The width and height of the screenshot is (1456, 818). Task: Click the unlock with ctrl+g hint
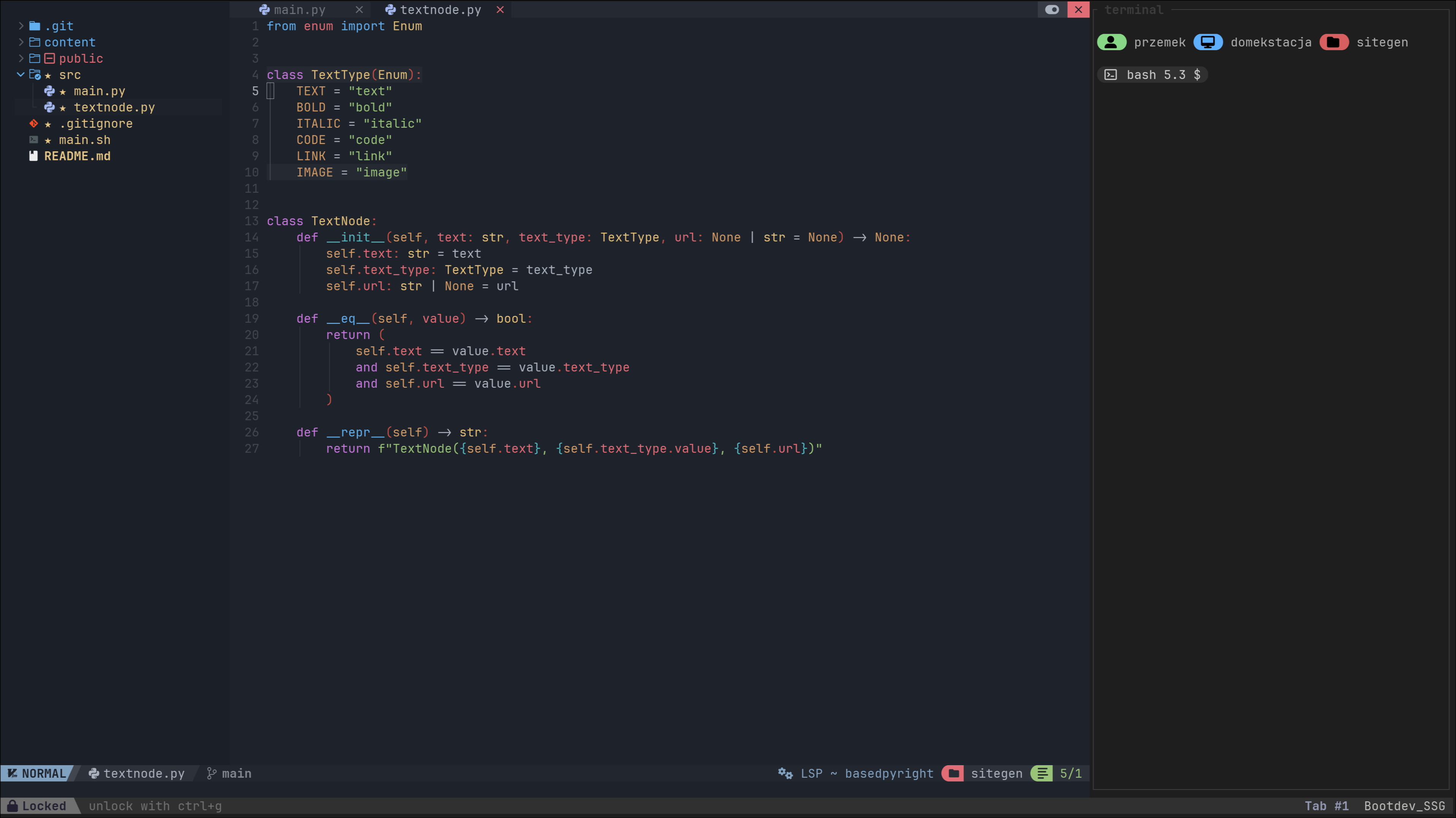click(x=156, y=805)
